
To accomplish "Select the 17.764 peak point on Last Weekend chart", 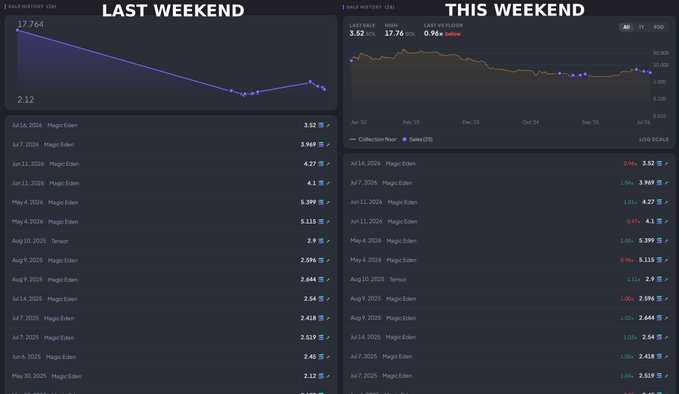I will click(17, 30).
